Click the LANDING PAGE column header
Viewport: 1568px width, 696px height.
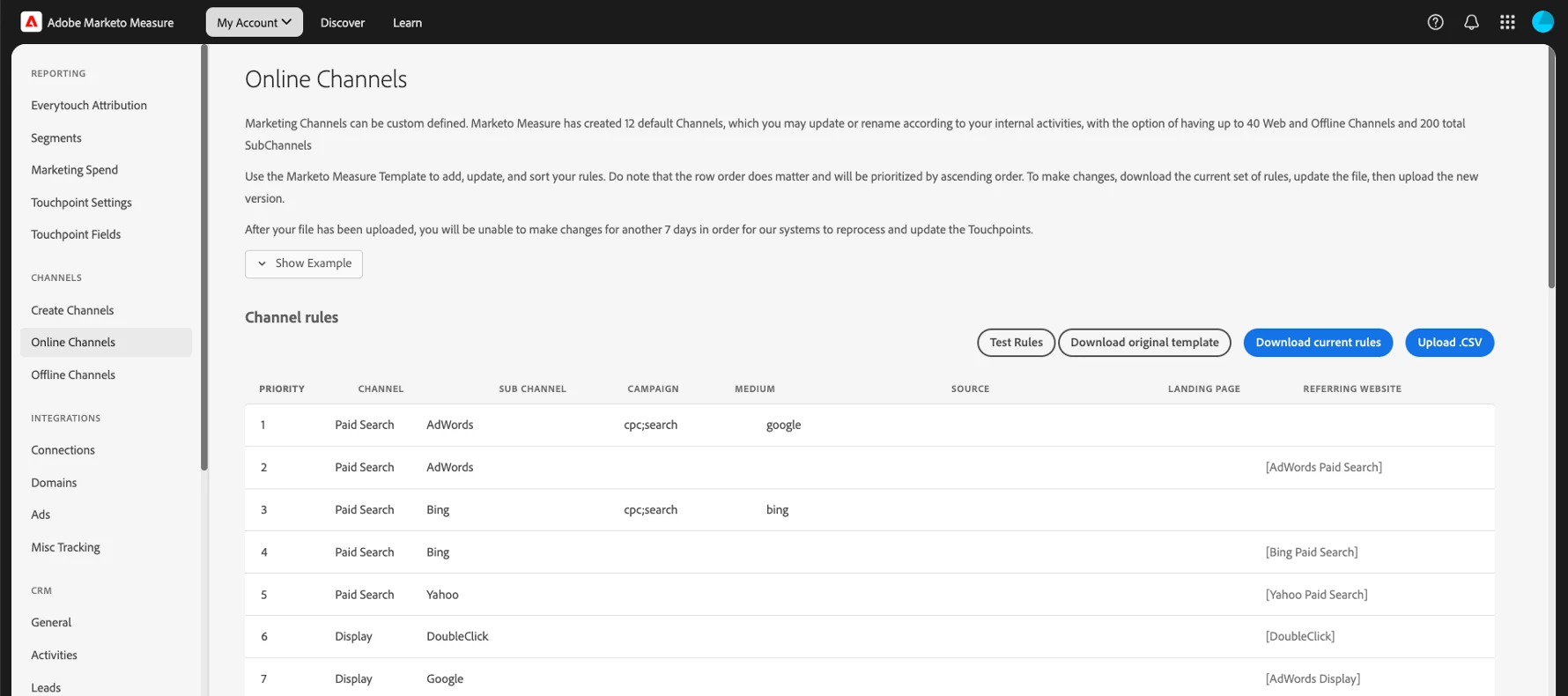click(x=1204, y=389)
